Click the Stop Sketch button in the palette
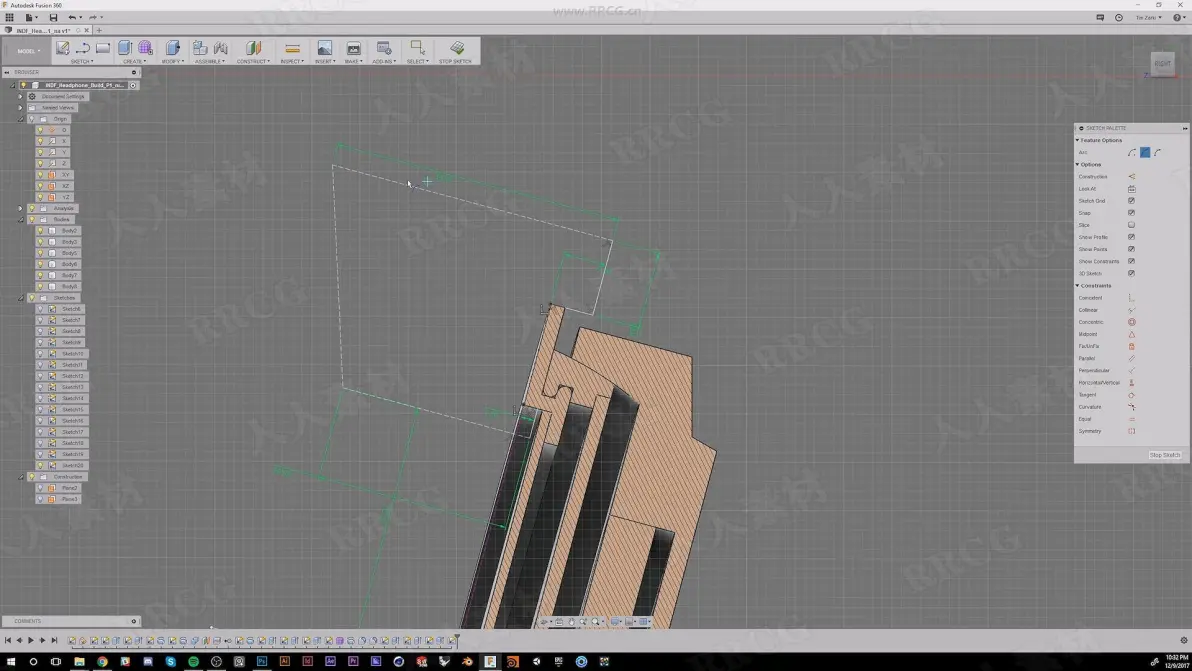 [1165, 455]
